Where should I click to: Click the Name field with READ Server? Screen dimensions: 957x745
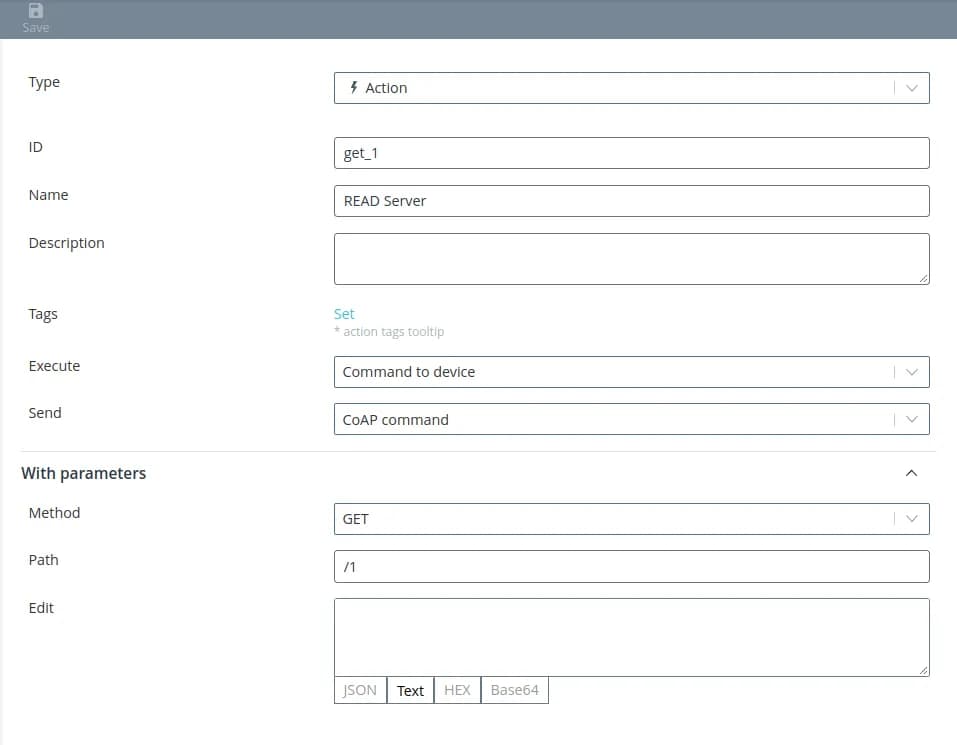[631, 201]
